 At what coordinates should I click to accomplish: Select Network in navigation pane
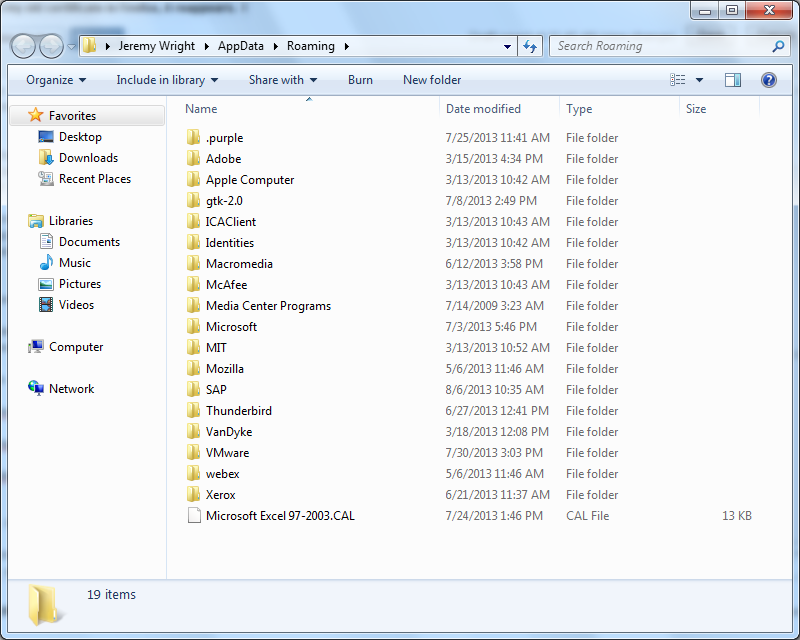point(71,389)
